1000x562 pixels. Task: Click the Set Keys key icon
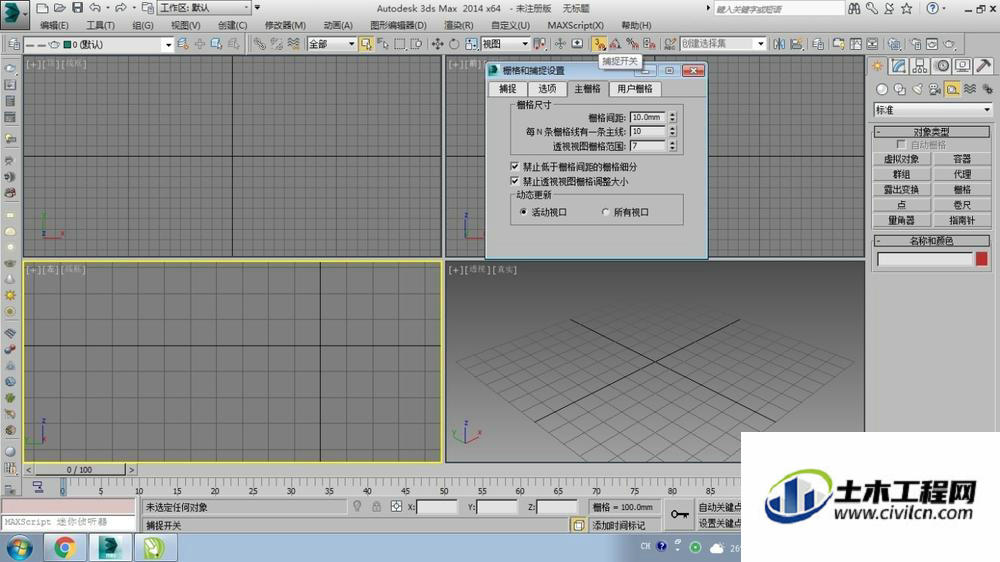click(679, 514)
